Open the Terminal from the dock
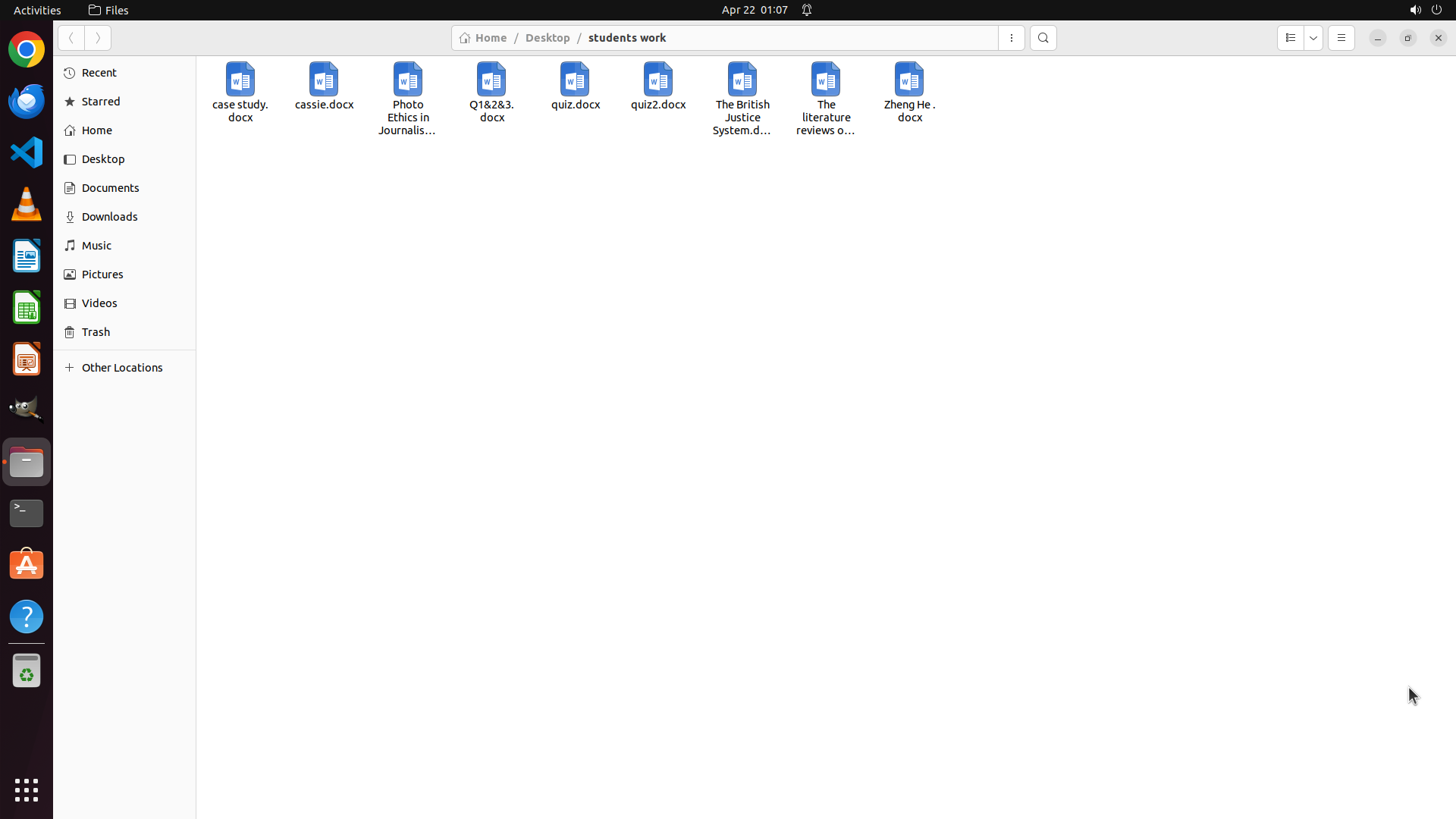The height and width of the screenshot is (819, 1456). click(27, 513)
